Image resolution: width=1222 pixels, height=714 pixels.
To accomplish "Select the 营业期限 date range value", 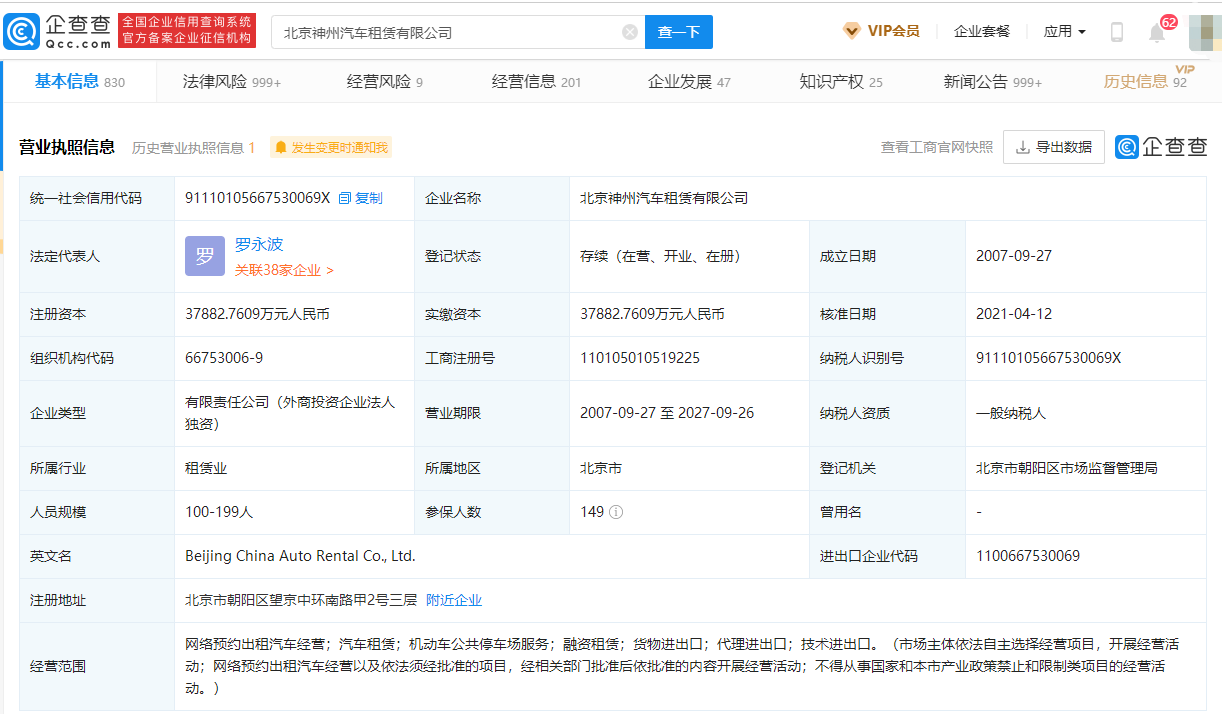I will (667, 413).
